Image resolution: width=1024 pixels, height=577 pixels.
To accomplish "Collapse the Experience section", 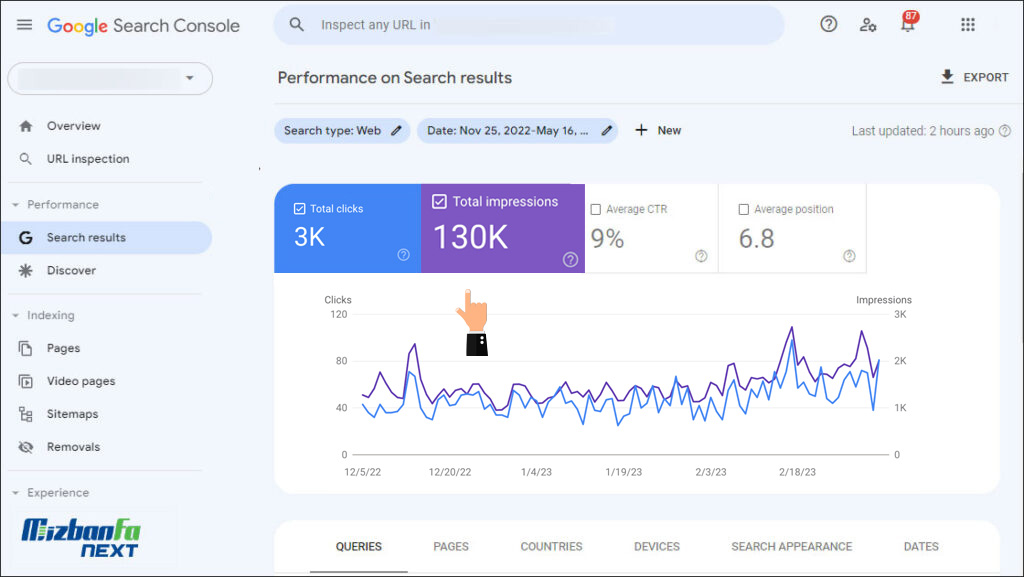I will pyautogui.click(x=16, y=493).
